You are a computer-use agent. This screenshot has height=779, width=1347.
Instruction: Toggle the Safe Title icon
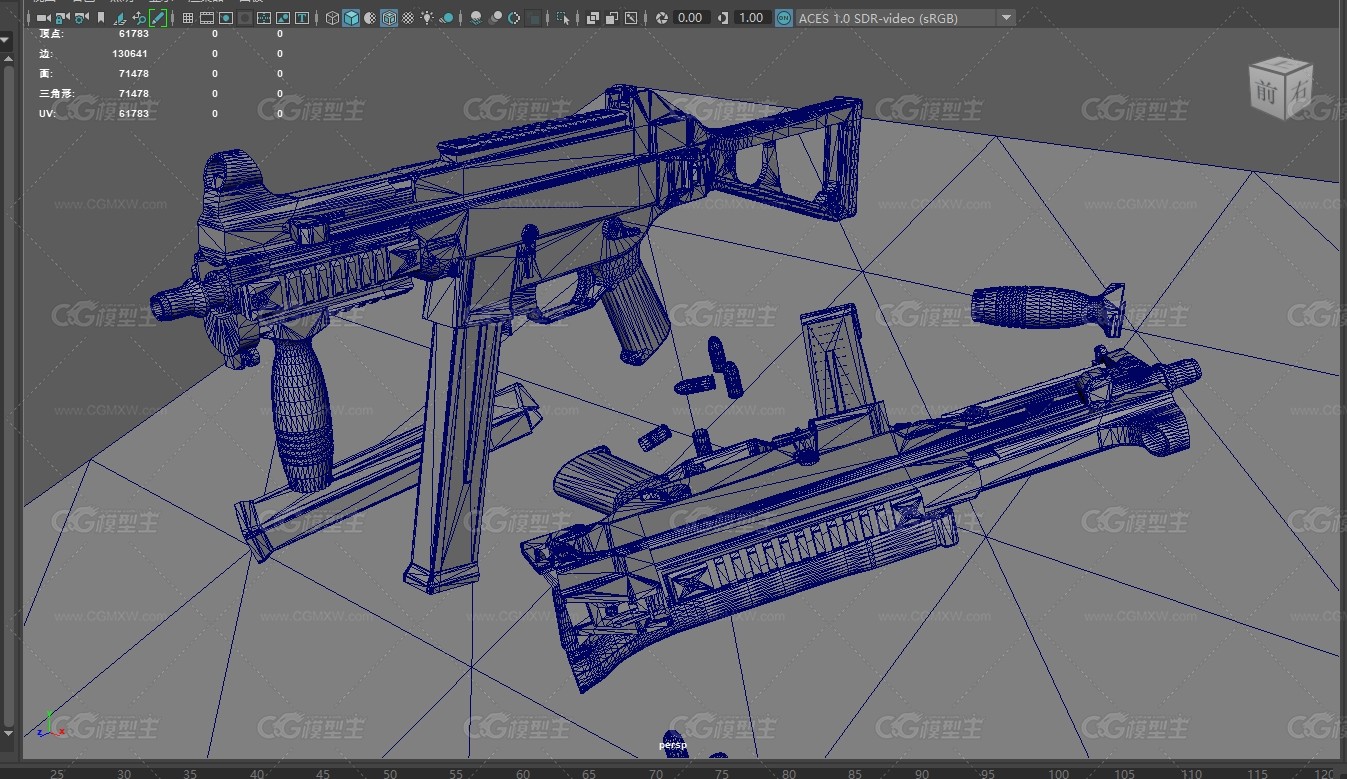click(x=302, y=18)
